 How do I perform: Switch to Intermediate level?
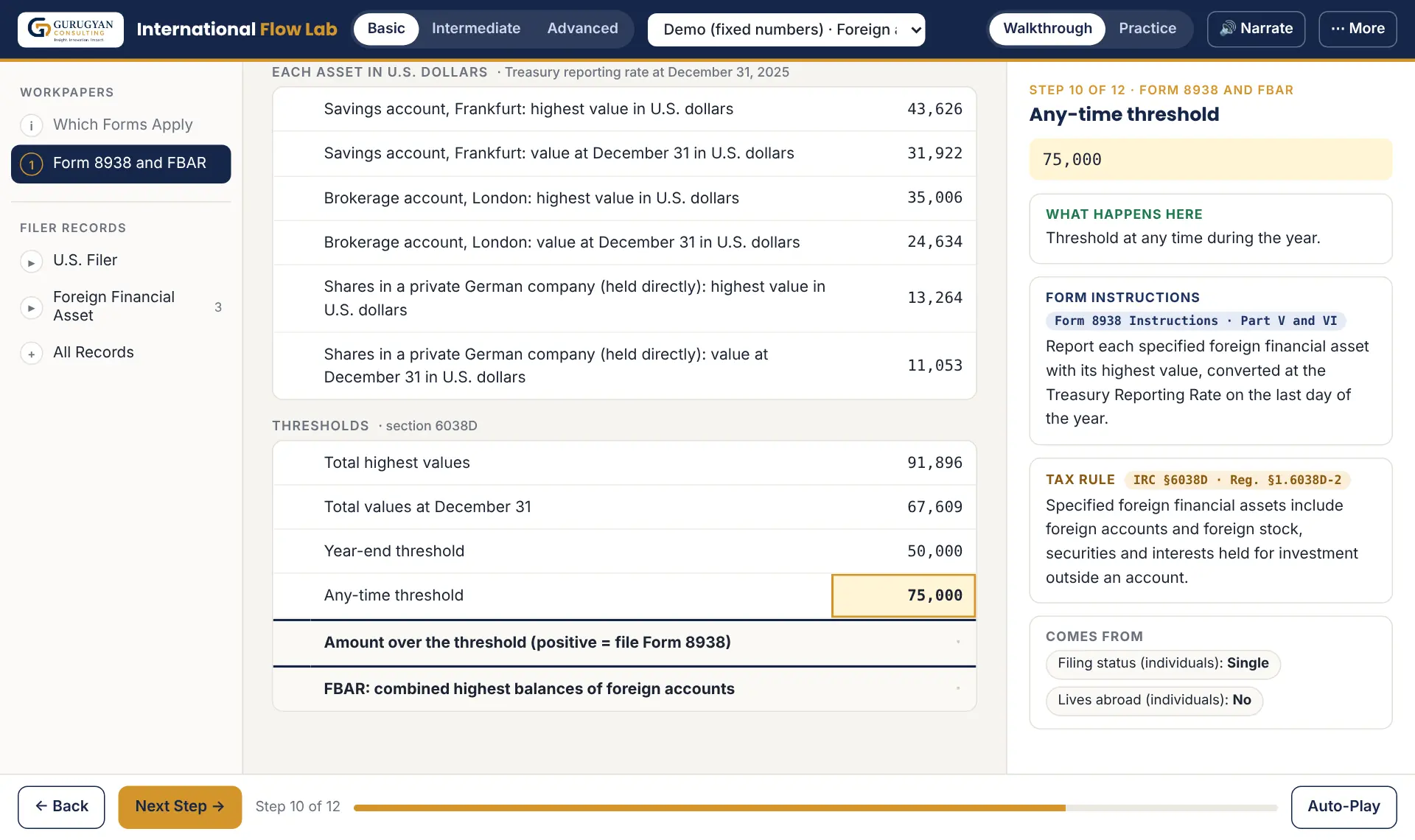pos(476,29)
